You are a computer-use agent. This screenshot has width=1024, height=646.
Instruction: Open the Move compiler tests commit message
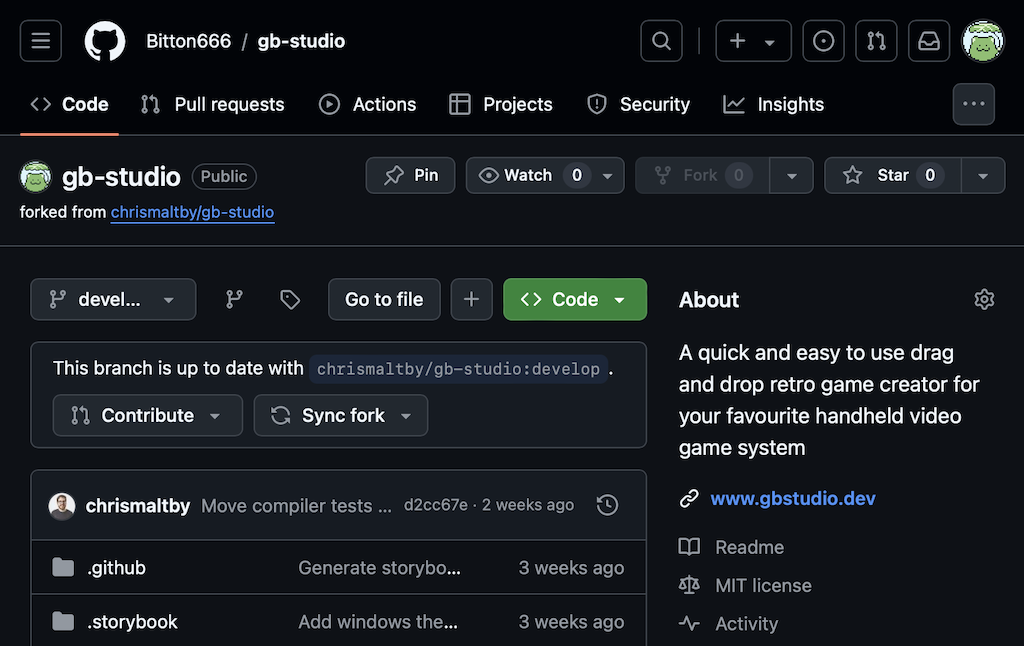(296, 506)
